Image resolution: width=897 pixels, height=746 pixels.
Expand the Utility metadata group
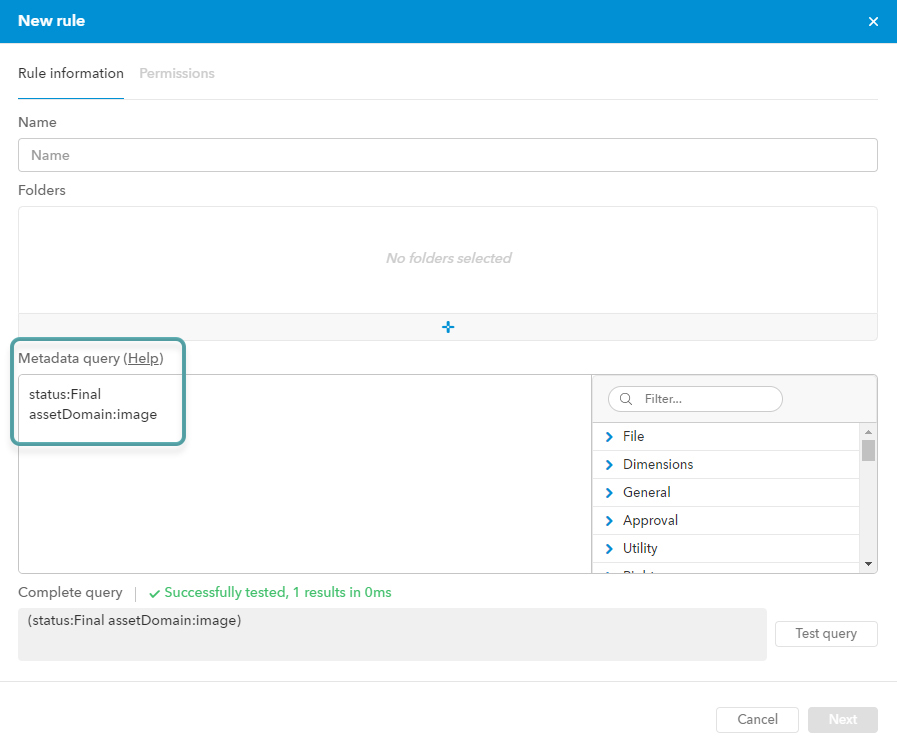(609, 549)
